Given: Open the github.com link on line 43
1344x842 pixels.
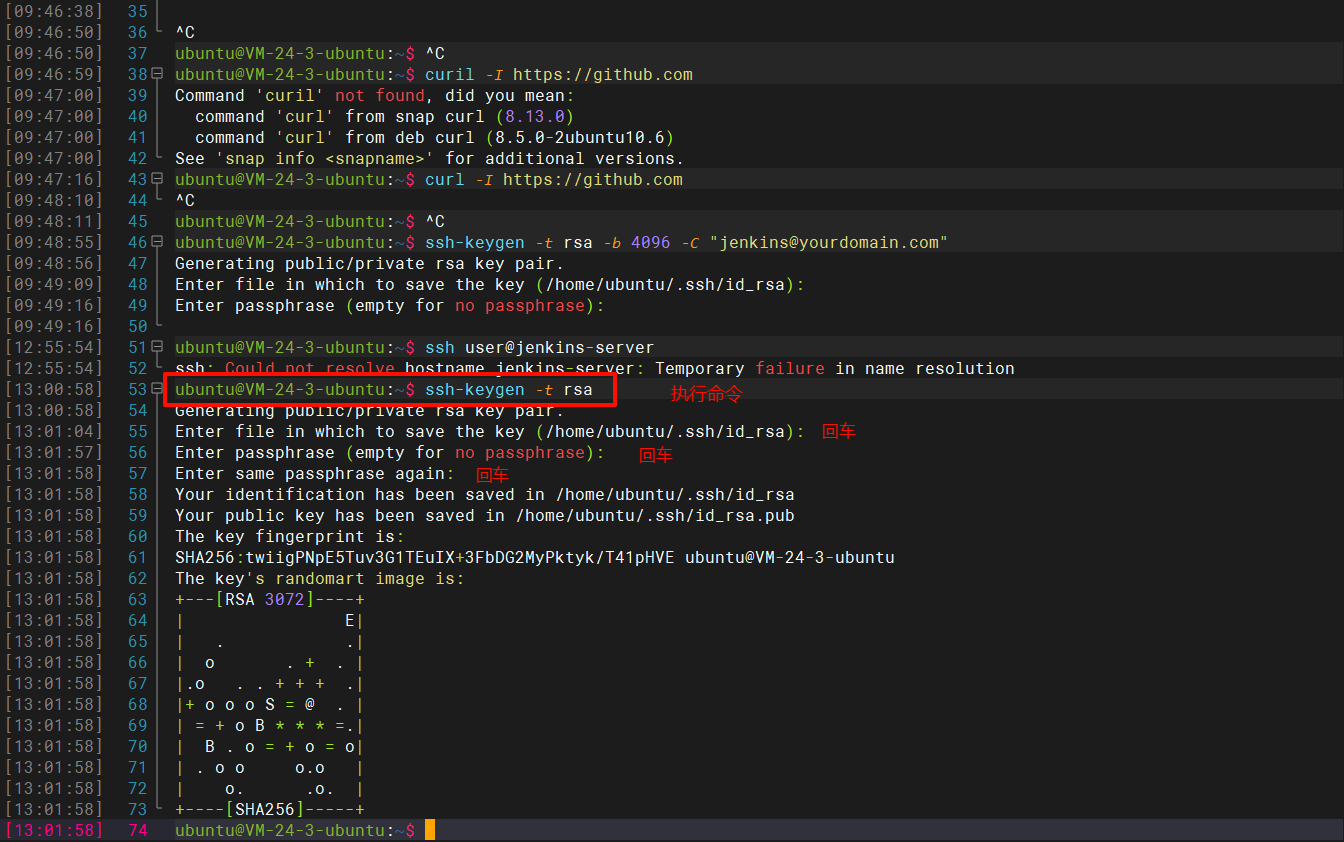Looking at the screenshot, I should click(x=592, y=179).
